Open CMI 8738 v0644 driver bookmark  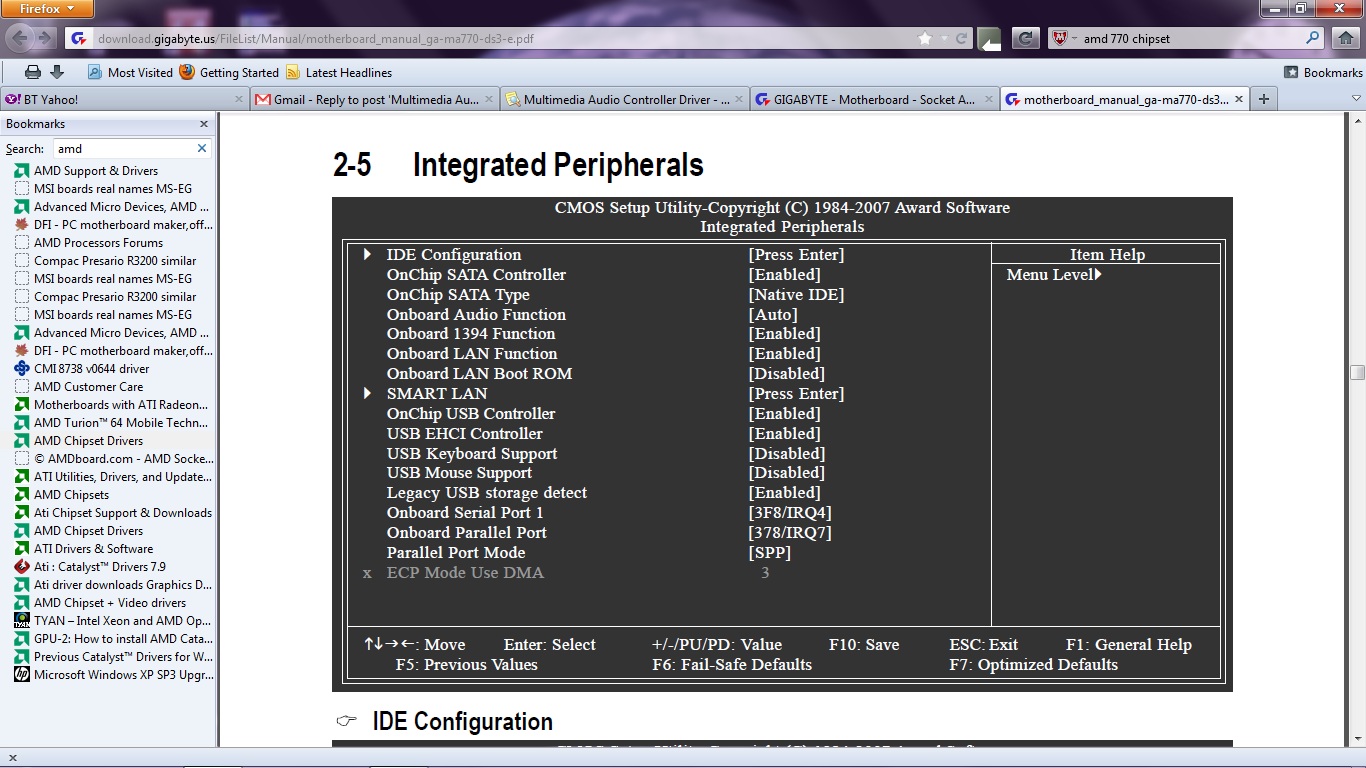tap(91, 369)
